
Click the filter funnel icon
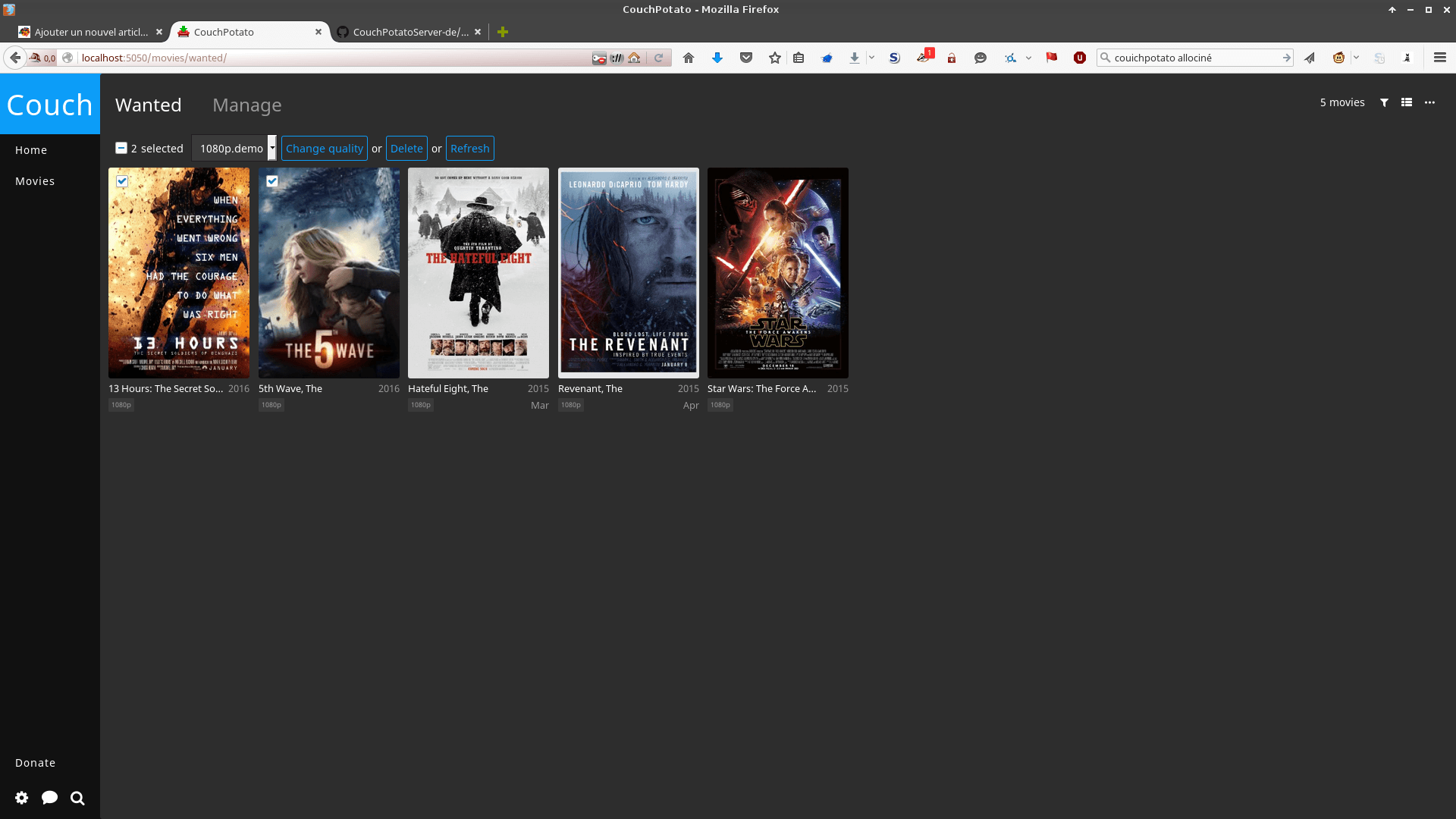click(x=1384, y=102)
